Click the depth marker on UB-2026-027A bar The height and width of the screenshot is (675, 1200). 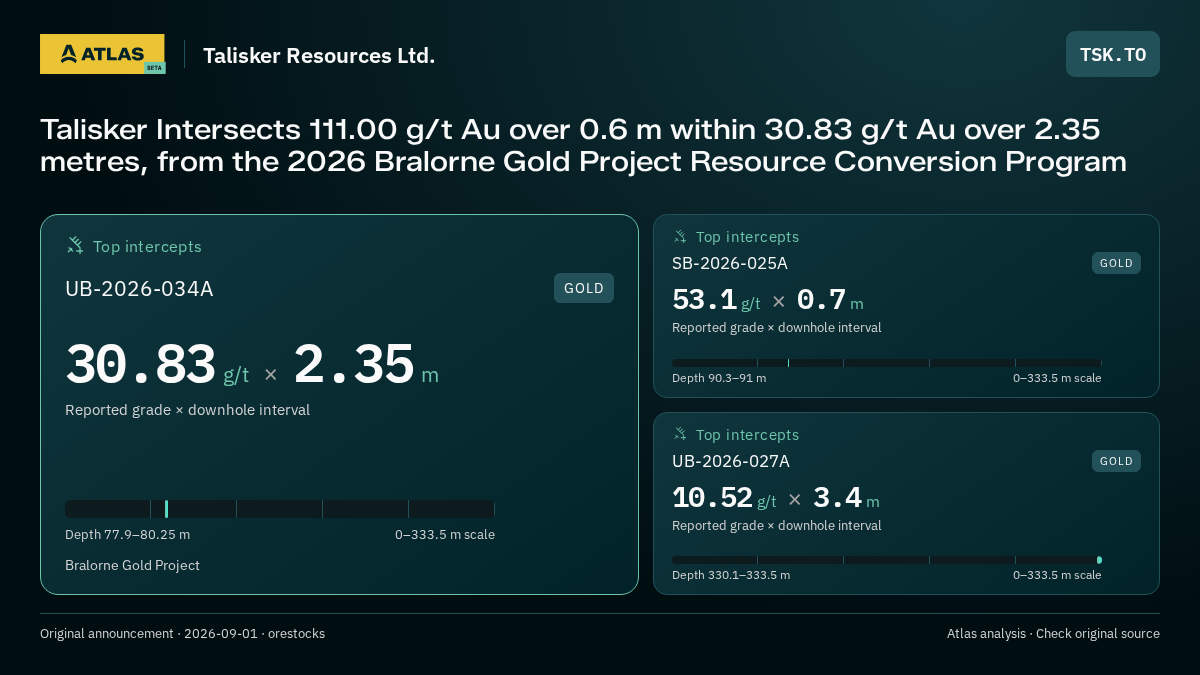pos(1099,560)
